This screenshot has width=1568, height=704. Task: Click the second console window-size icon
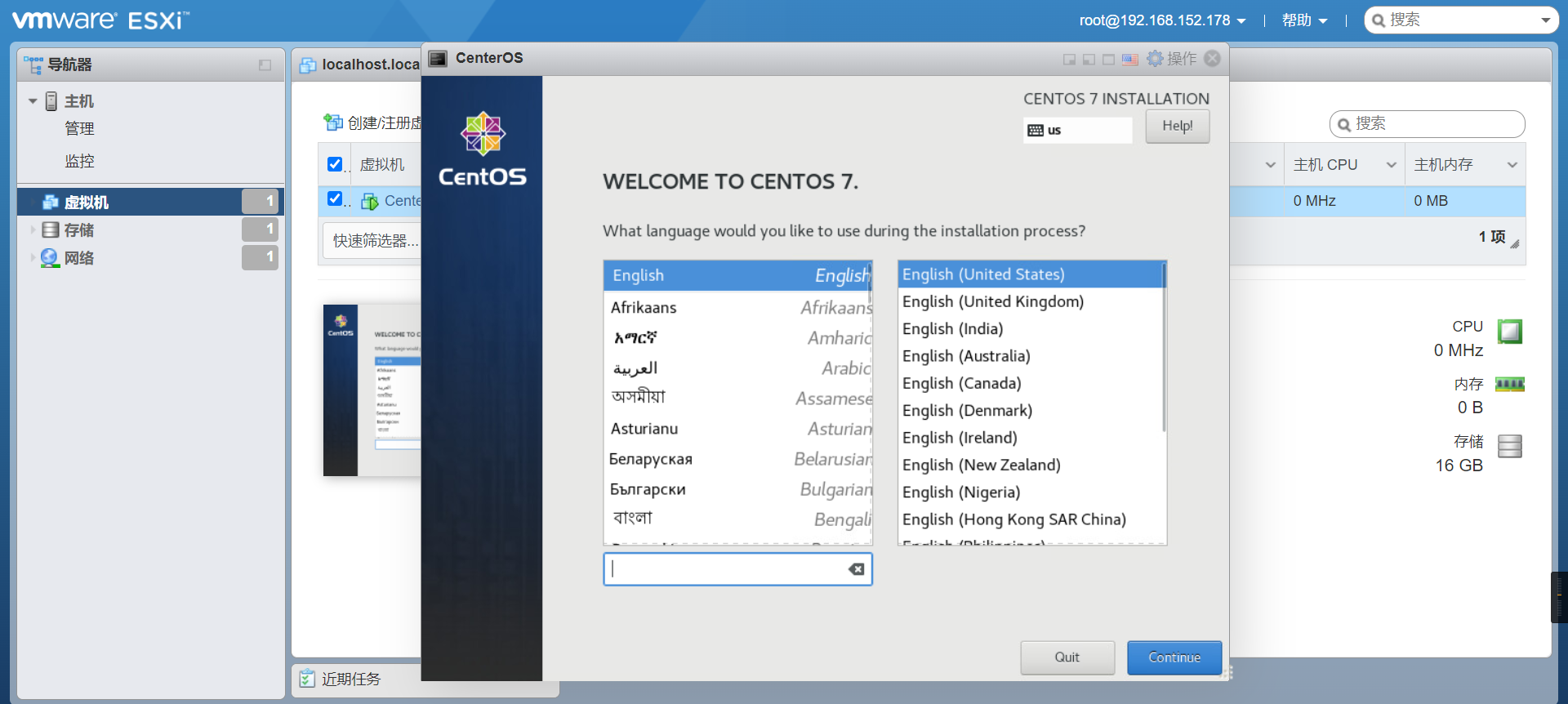pyautogui.click(x=1089, y=59)
